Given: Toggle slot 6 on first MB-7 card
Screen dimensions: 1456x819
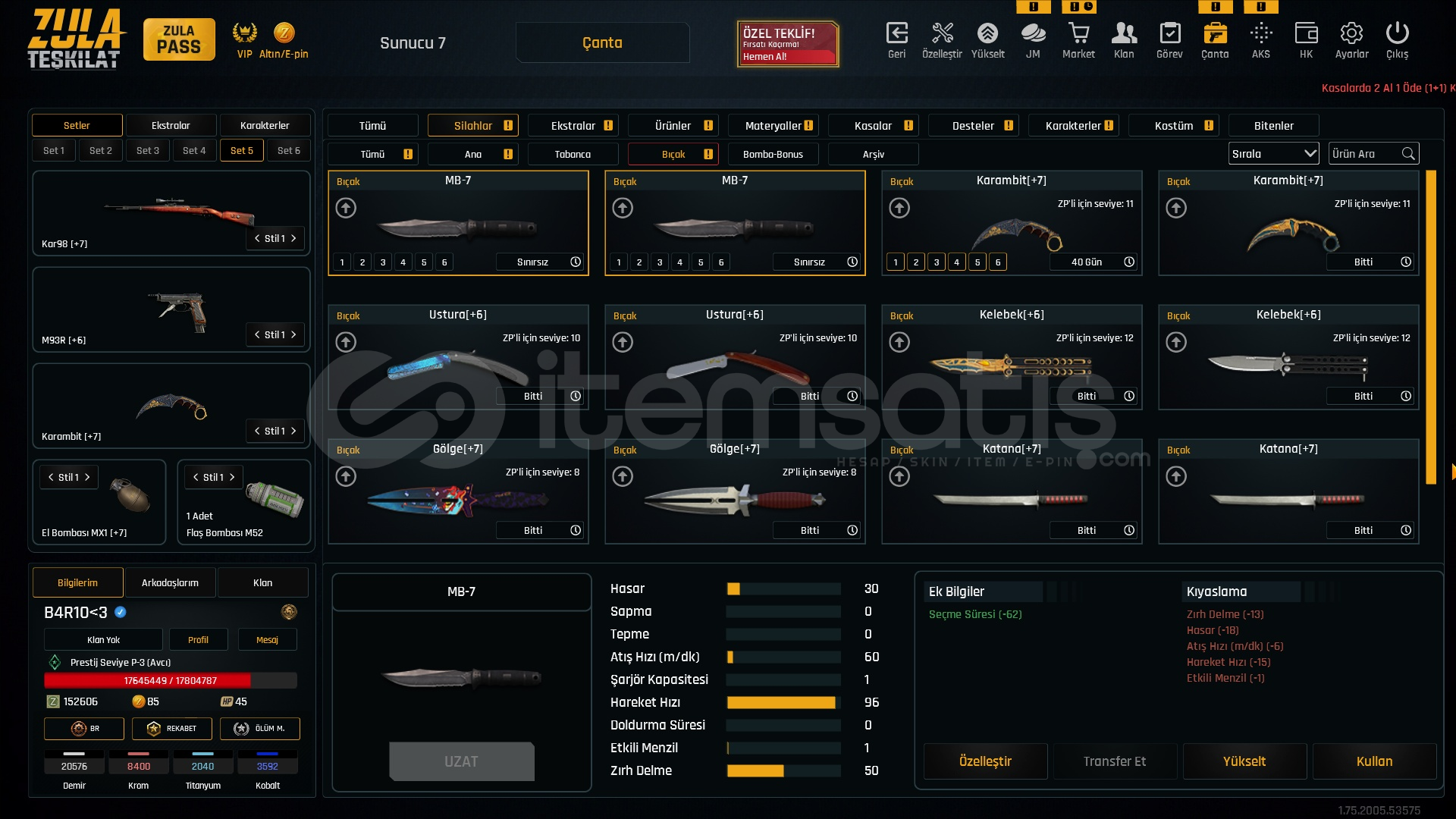Looking at the screenshot, I should point(444,262).
